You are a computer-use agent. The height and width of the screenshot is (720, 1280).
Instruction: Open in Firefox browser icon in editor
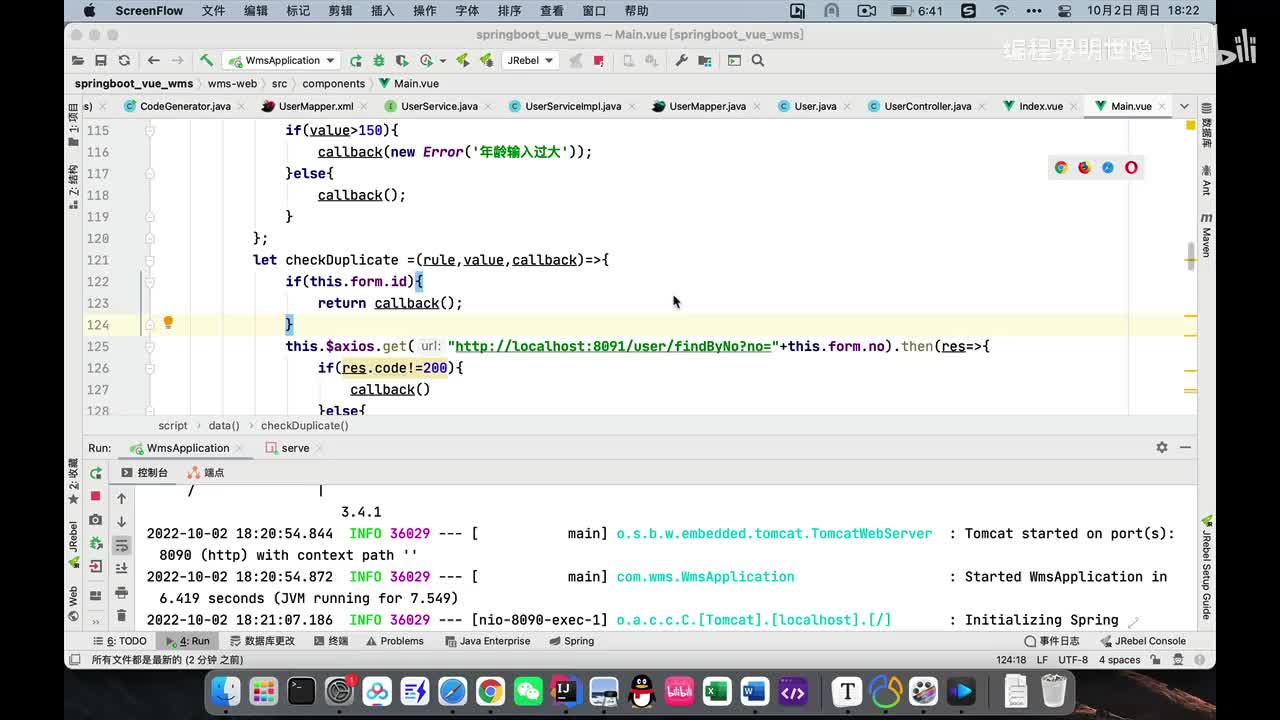click(x=1084, y=168)
